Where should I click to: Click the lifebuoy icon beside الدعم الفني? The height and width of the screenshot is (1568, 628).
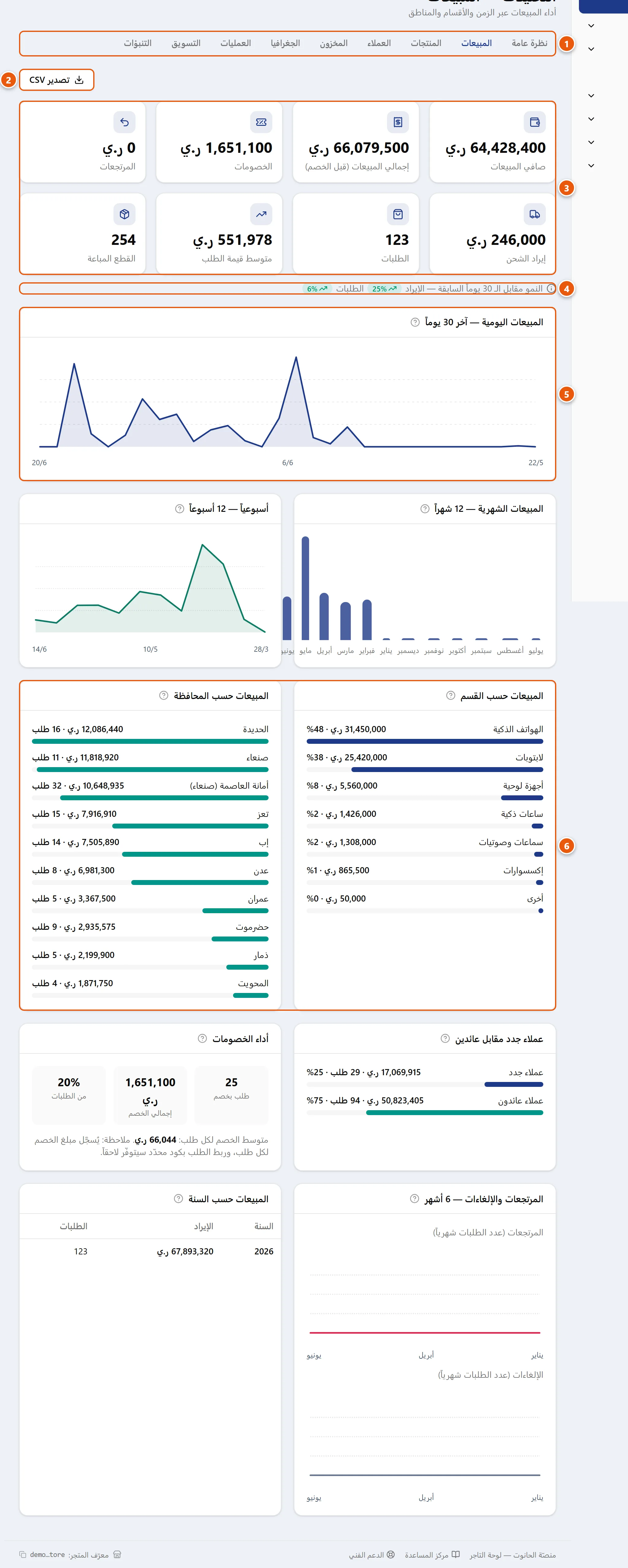391,1554
